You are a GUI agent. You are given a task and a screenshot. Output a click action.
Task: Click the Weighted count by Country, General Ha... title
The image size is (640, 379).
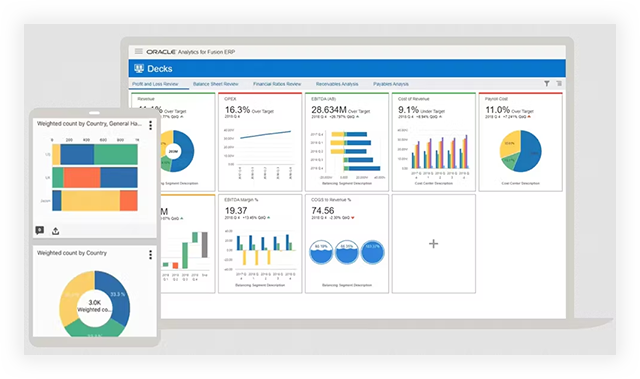point(89,124)
